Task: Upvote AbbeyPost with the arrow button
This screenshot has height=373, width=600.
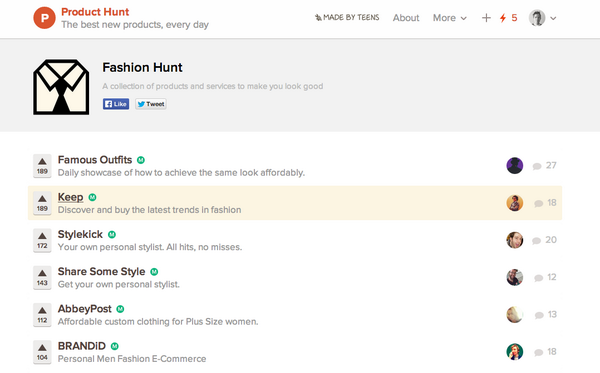Action: [x=42, y=314]
